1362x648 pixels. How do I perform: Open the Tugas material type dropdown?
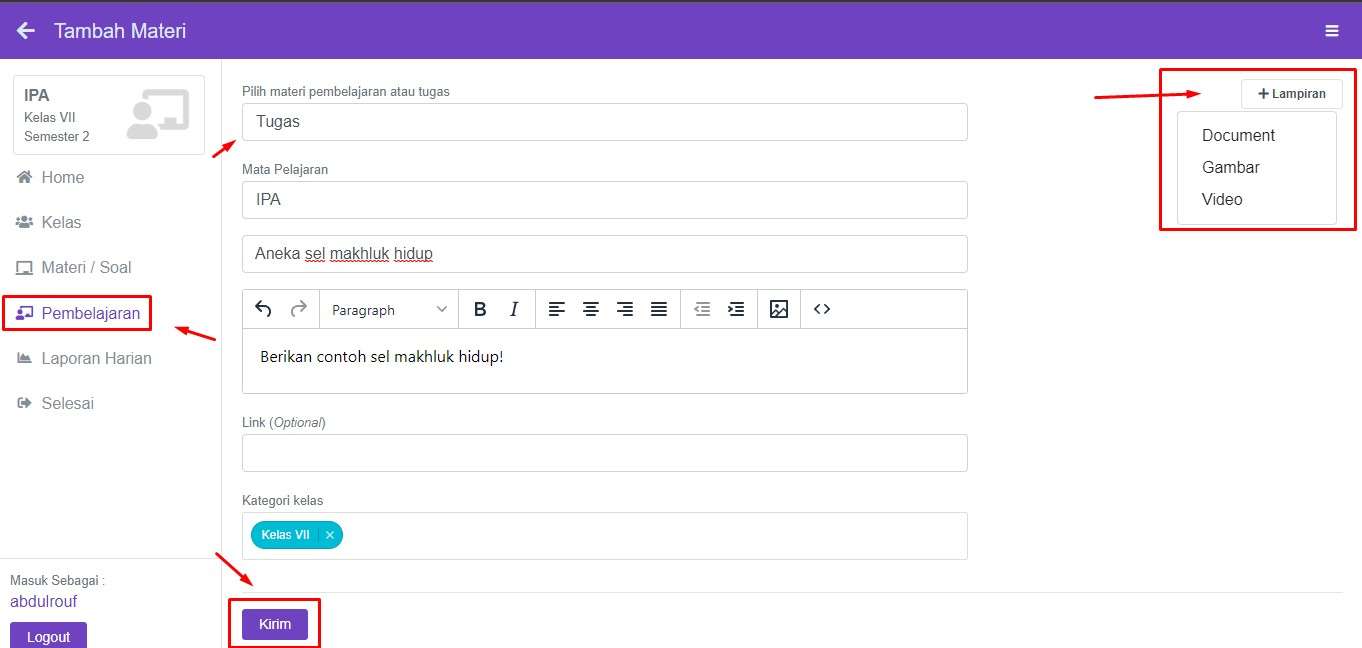[x=604, y=122]
